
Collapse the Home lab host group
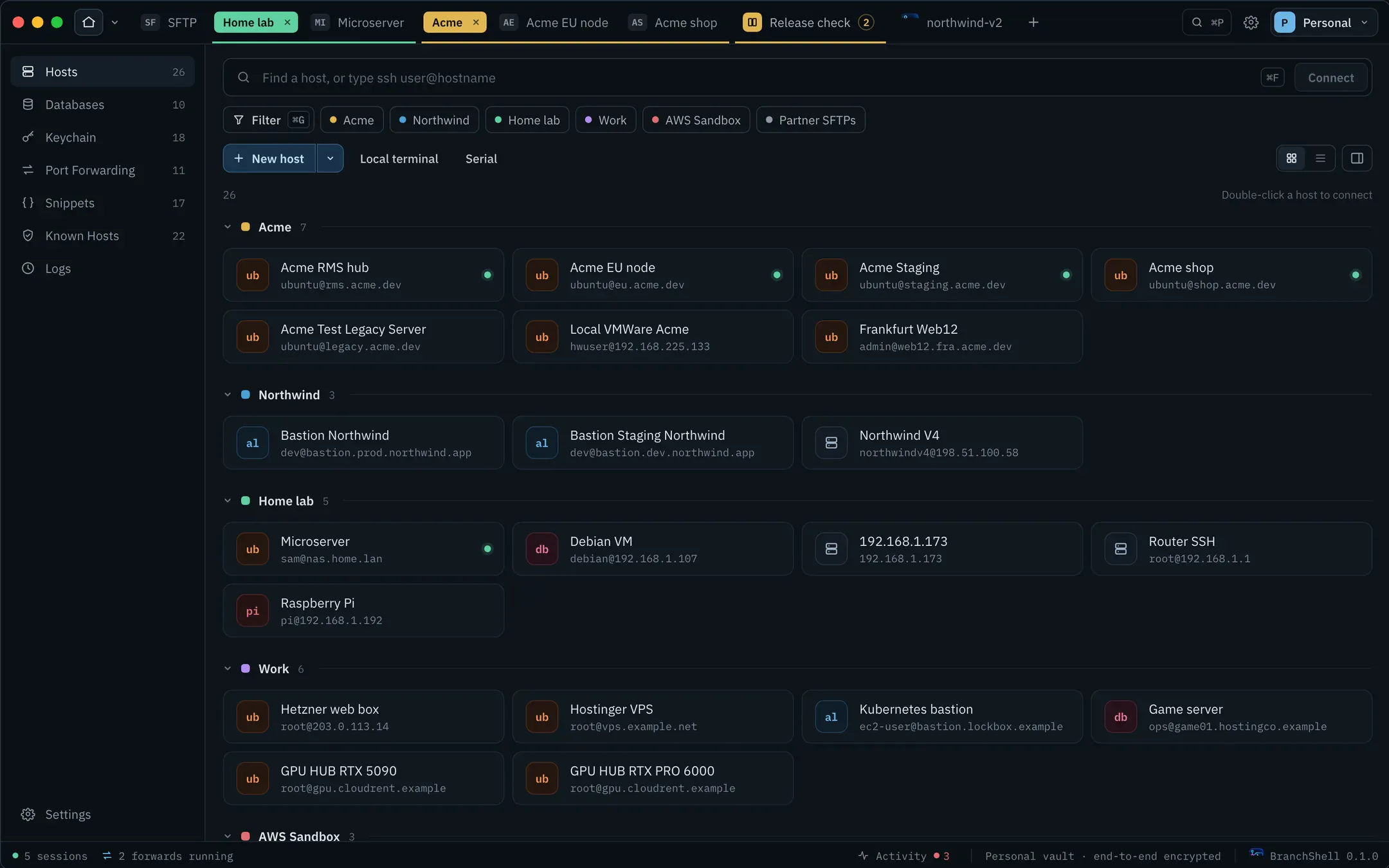[x=227, y=501]
